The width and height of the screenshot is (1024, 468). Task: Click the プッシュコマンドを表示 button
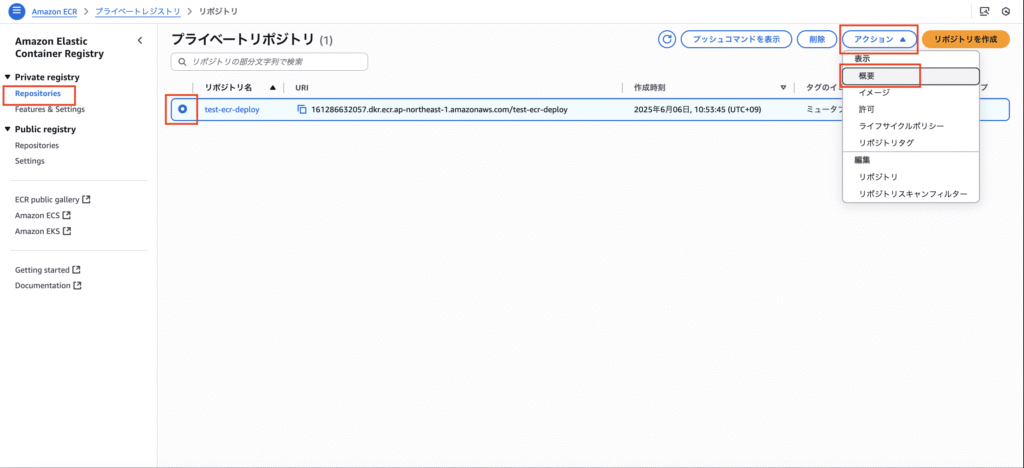tap(736, 39)
